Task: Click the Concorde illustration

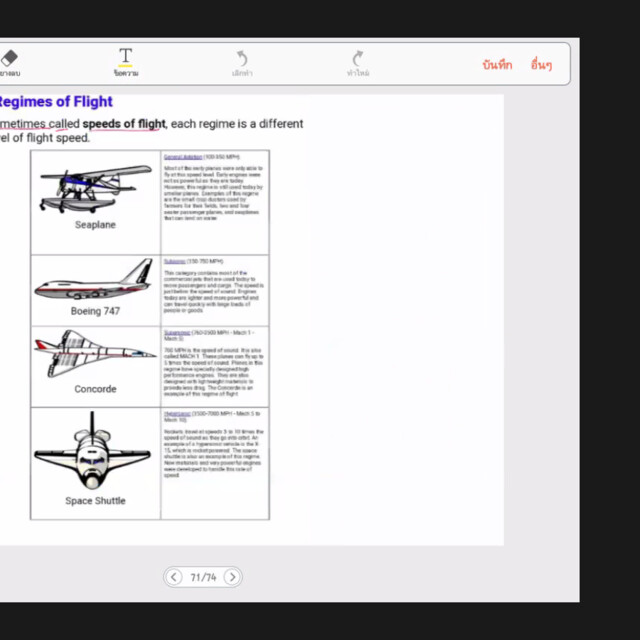Action: (95, 354)
